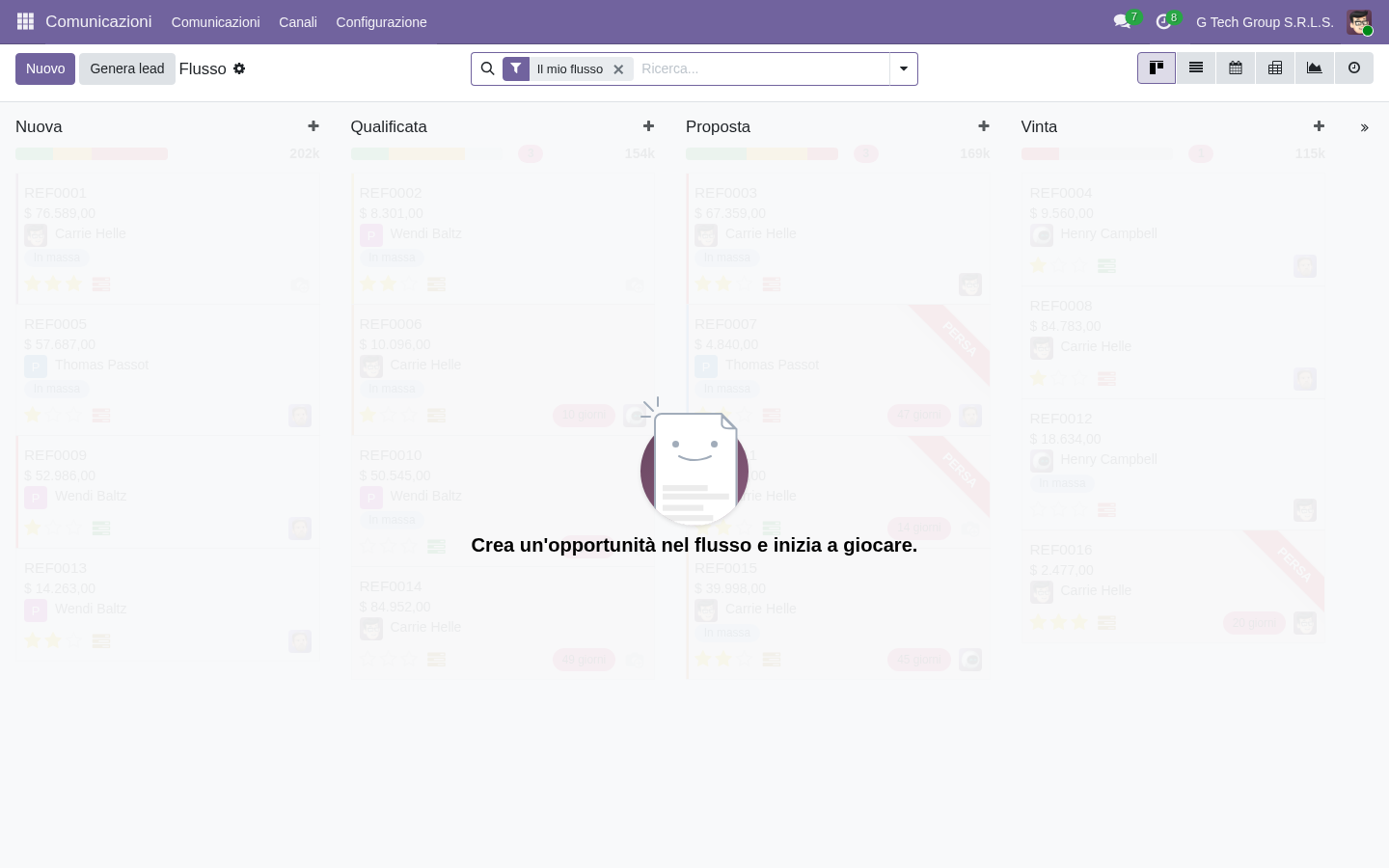1389x868 pixels.
Task: Open the REF0004 opportunity card
Action: (1173, 230)
